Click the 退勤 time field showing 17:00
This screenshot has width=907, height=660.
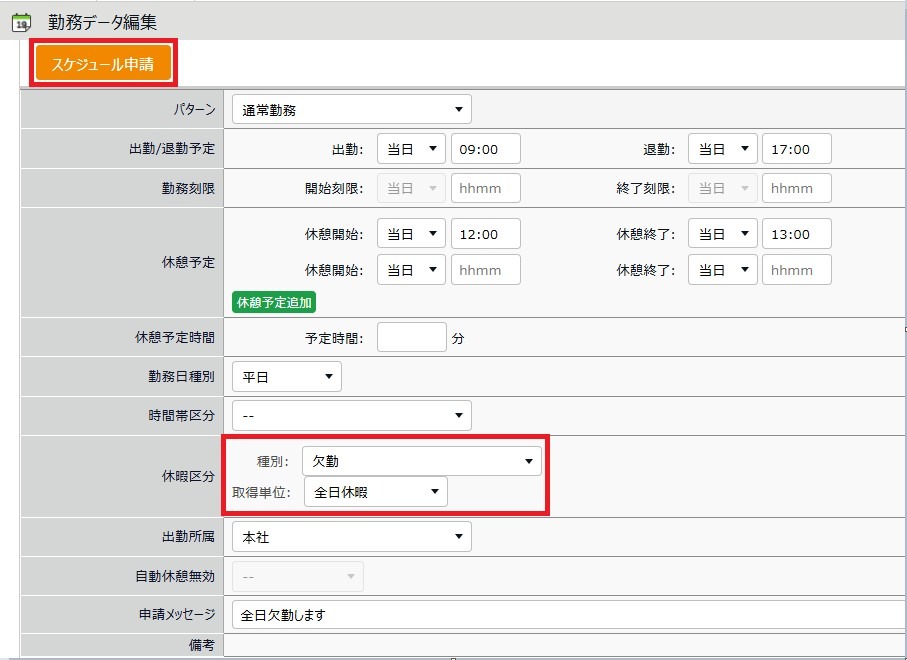click(x=796, y=149)
